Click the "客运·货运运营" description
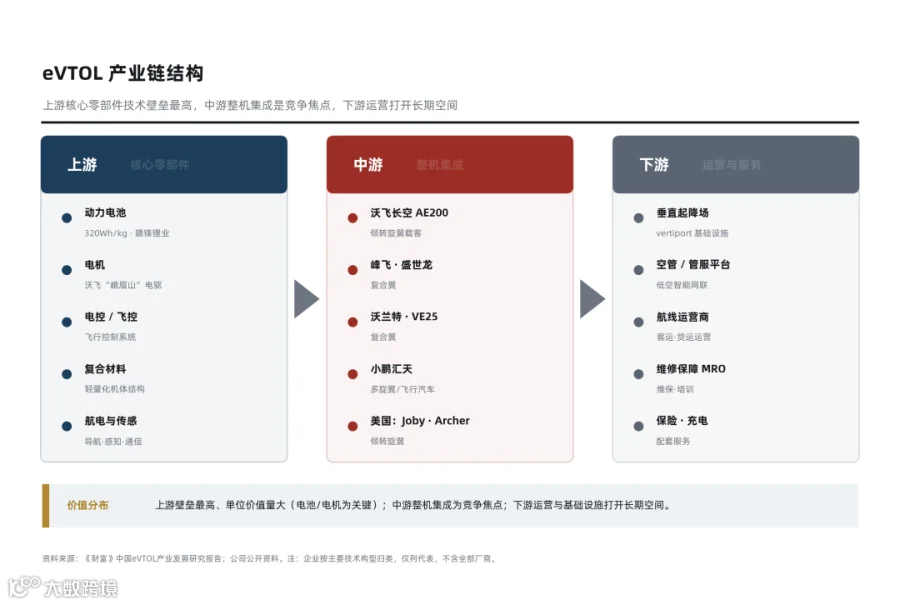 [x=684, y=337]
